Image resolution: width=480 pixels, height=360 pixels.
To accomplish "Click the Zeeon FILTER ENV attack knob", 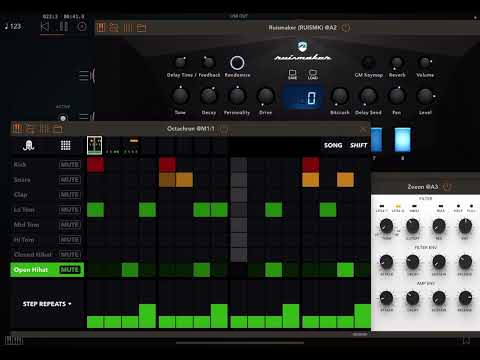I will point(386,262).
